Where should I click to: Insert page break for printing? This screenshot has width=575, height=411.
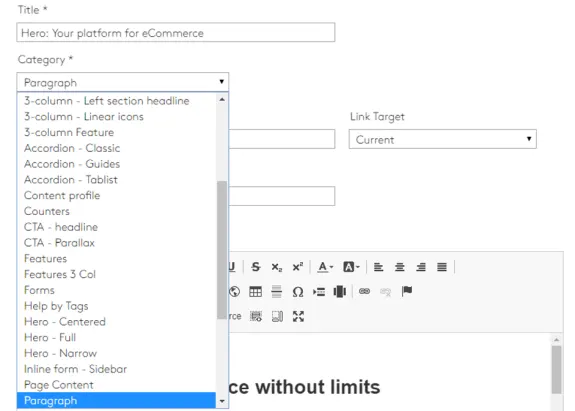coord(319,292)
